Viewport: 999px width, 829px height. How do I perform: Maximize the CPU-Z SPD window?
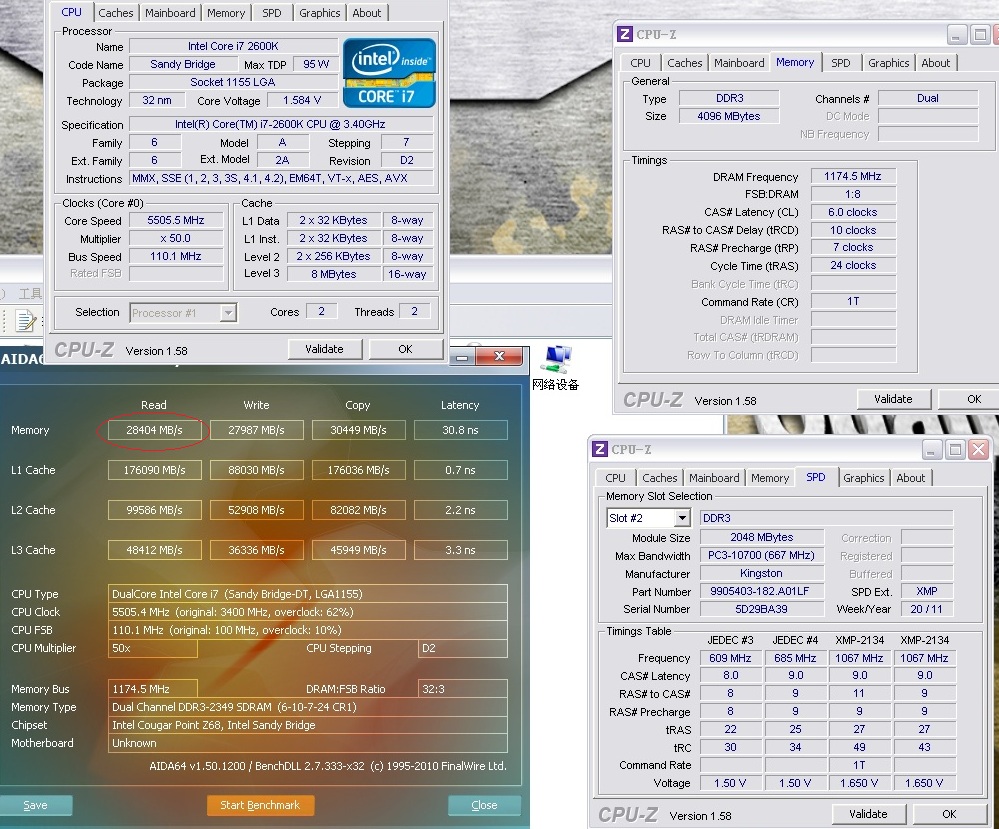point(955,450)
